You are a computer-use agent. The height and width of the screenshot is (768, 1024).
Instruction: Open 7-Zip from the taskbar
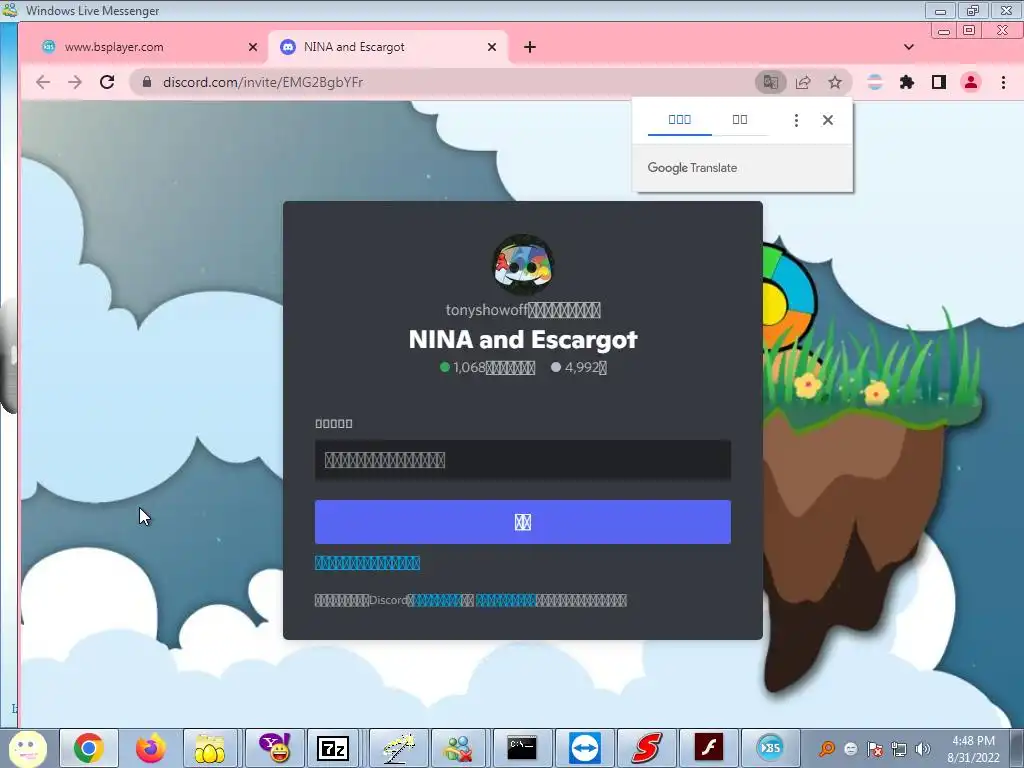332,748
